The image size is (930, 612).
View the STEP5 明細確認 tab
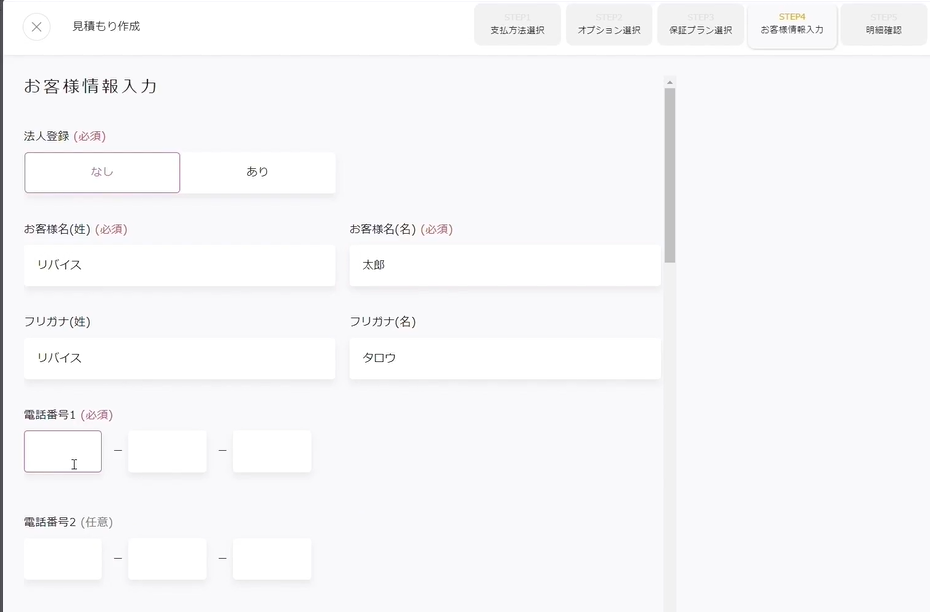(x=883, y=24)
